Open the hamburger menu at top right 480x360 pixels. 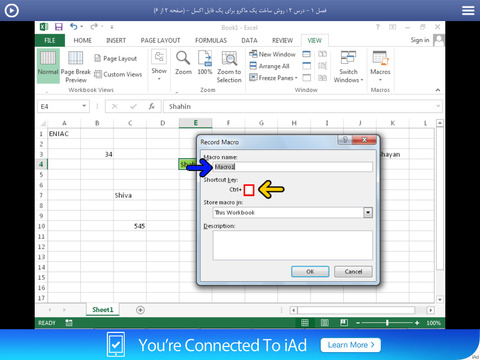pyautogui.click(x=468, y=11)
